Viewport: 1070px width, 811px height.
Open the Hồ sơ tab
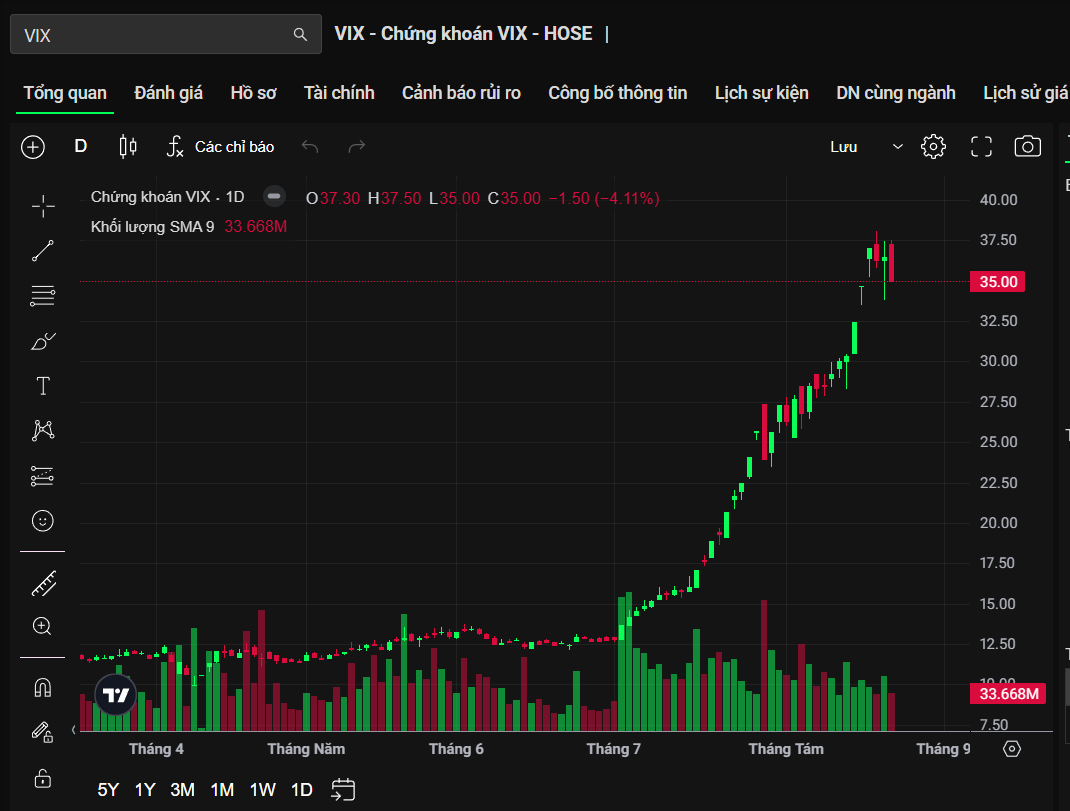click(x=253, y=93)
